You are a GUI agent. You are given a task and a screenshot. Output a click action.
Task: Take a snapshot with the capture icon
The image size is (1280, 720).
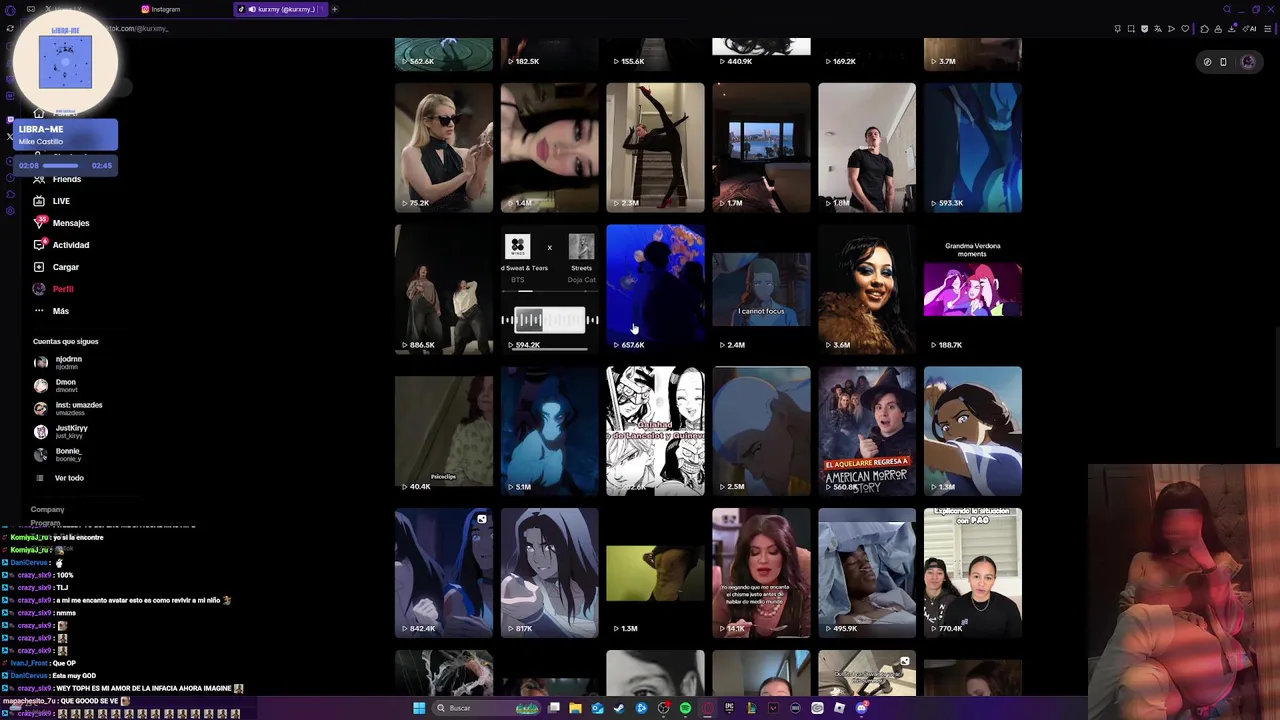click(x=1131, y=29)
